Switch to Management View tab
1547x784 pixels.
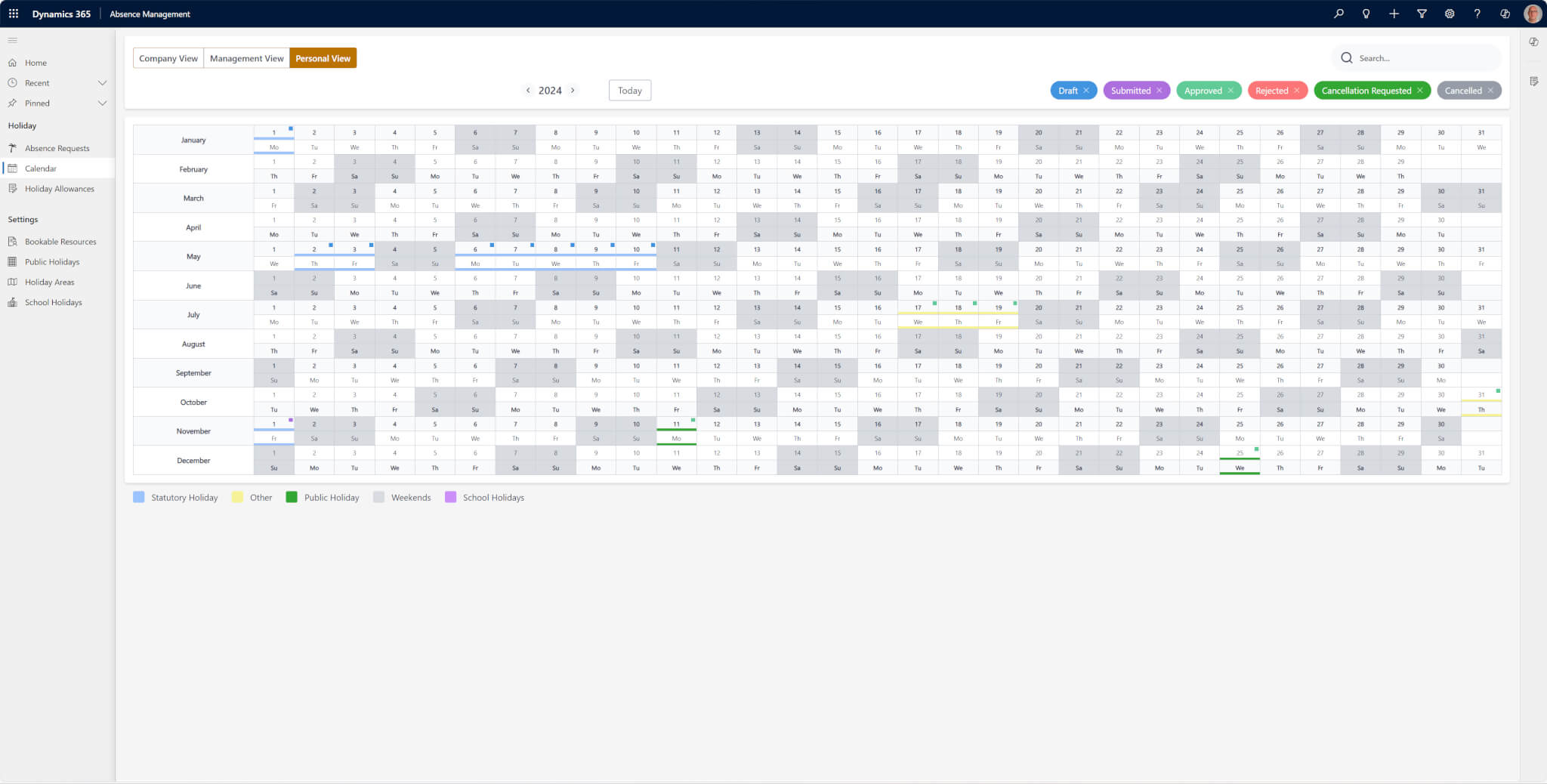click(x=246, y=58)
